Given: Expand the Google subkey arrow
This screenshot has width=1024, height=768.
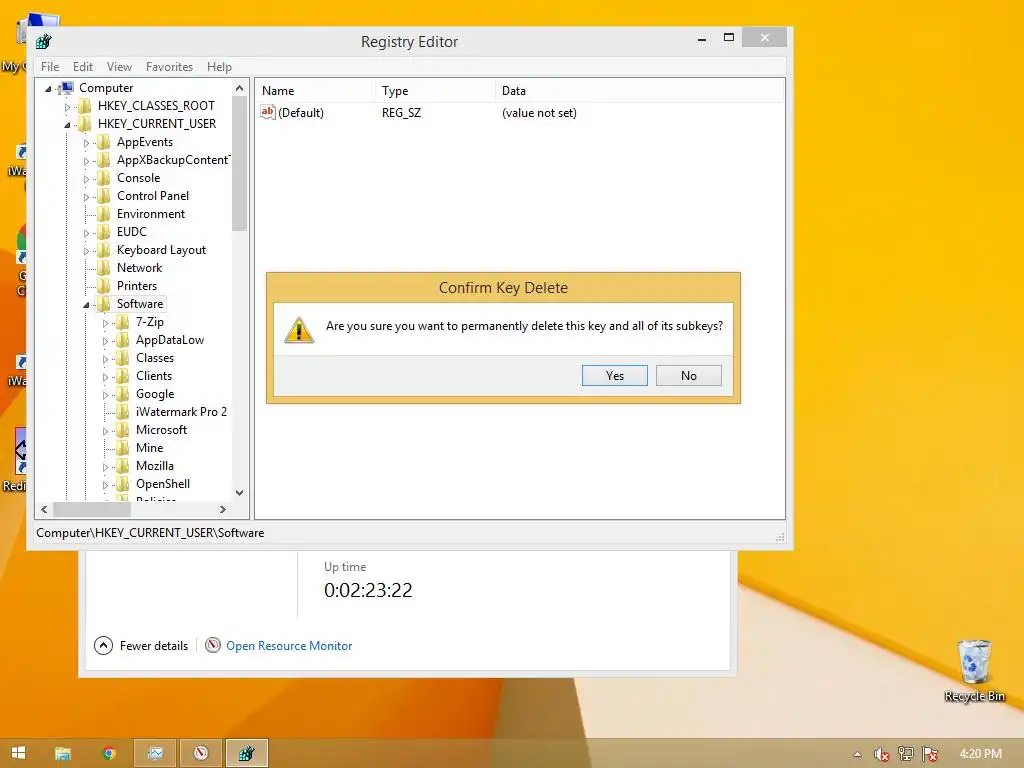Looking at the screenshot, I should pos(105,394).
